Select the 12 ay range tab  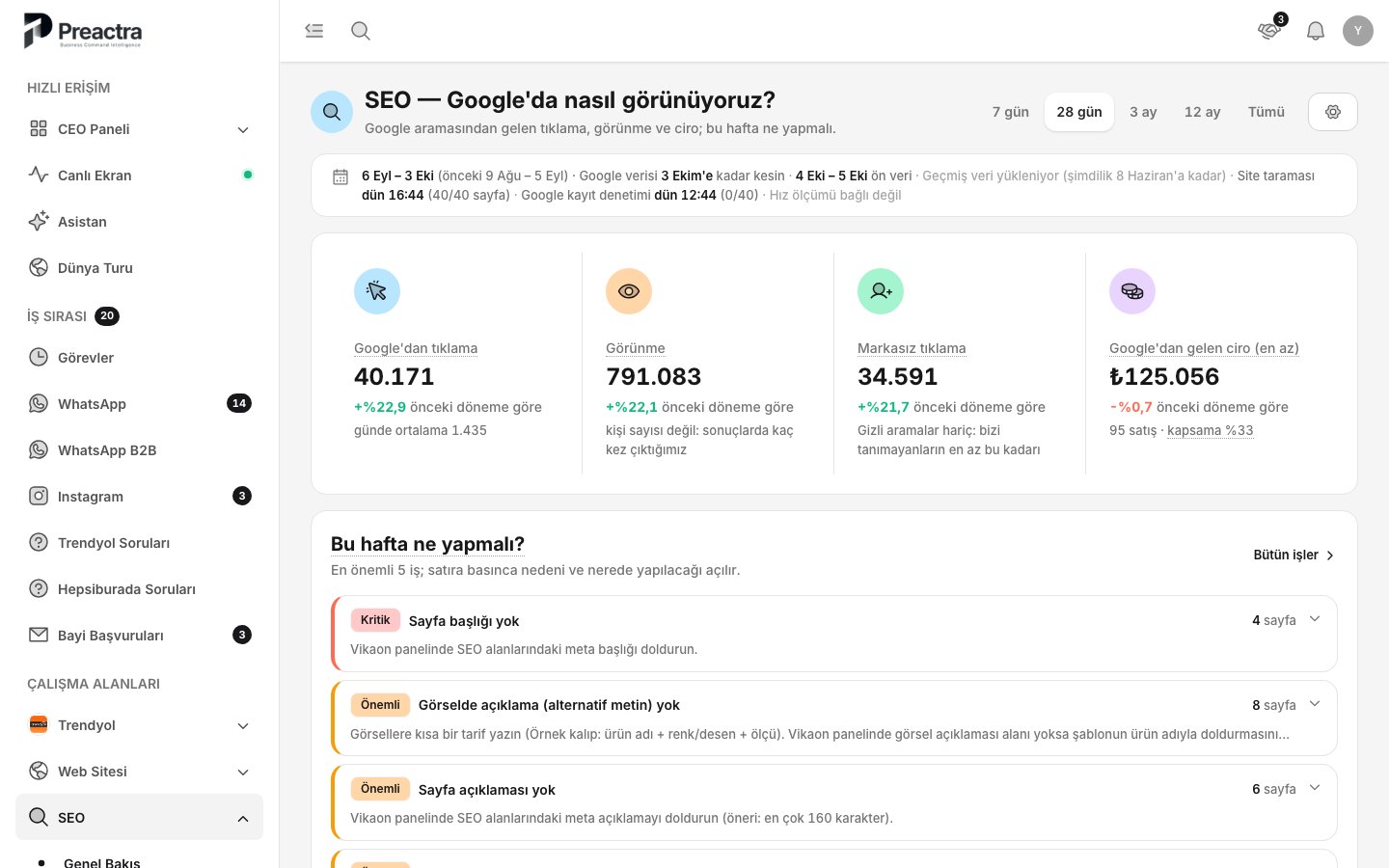[x=1203, y=112]
